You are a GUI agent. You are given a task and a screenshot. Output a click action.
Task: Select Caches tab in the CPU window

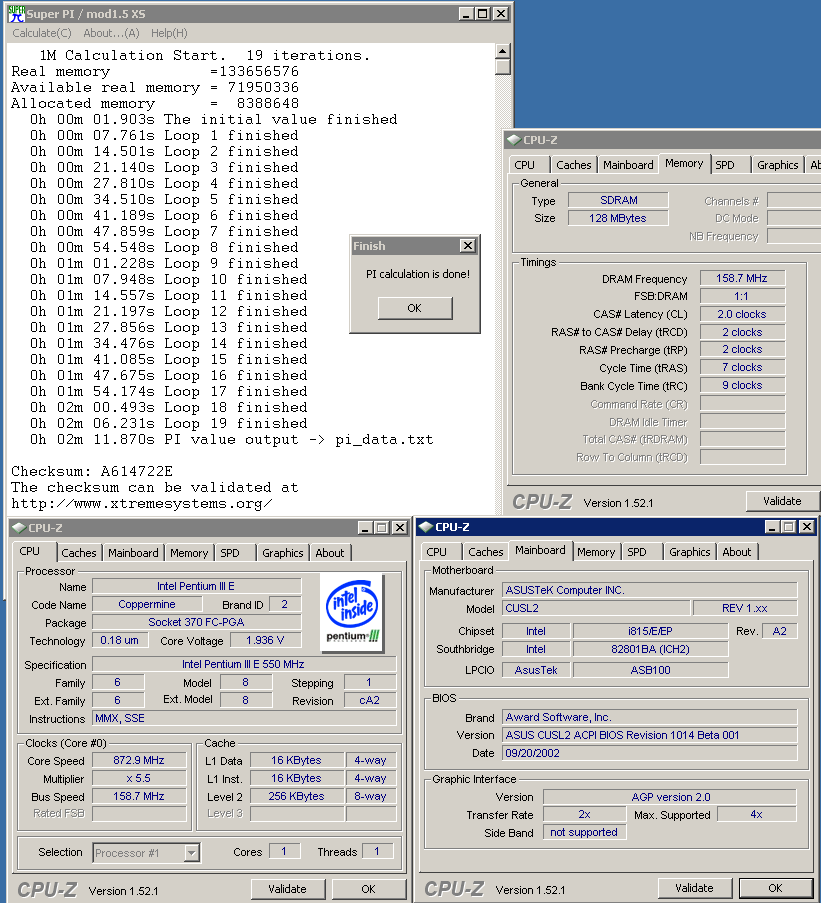(x=79, y=552)
